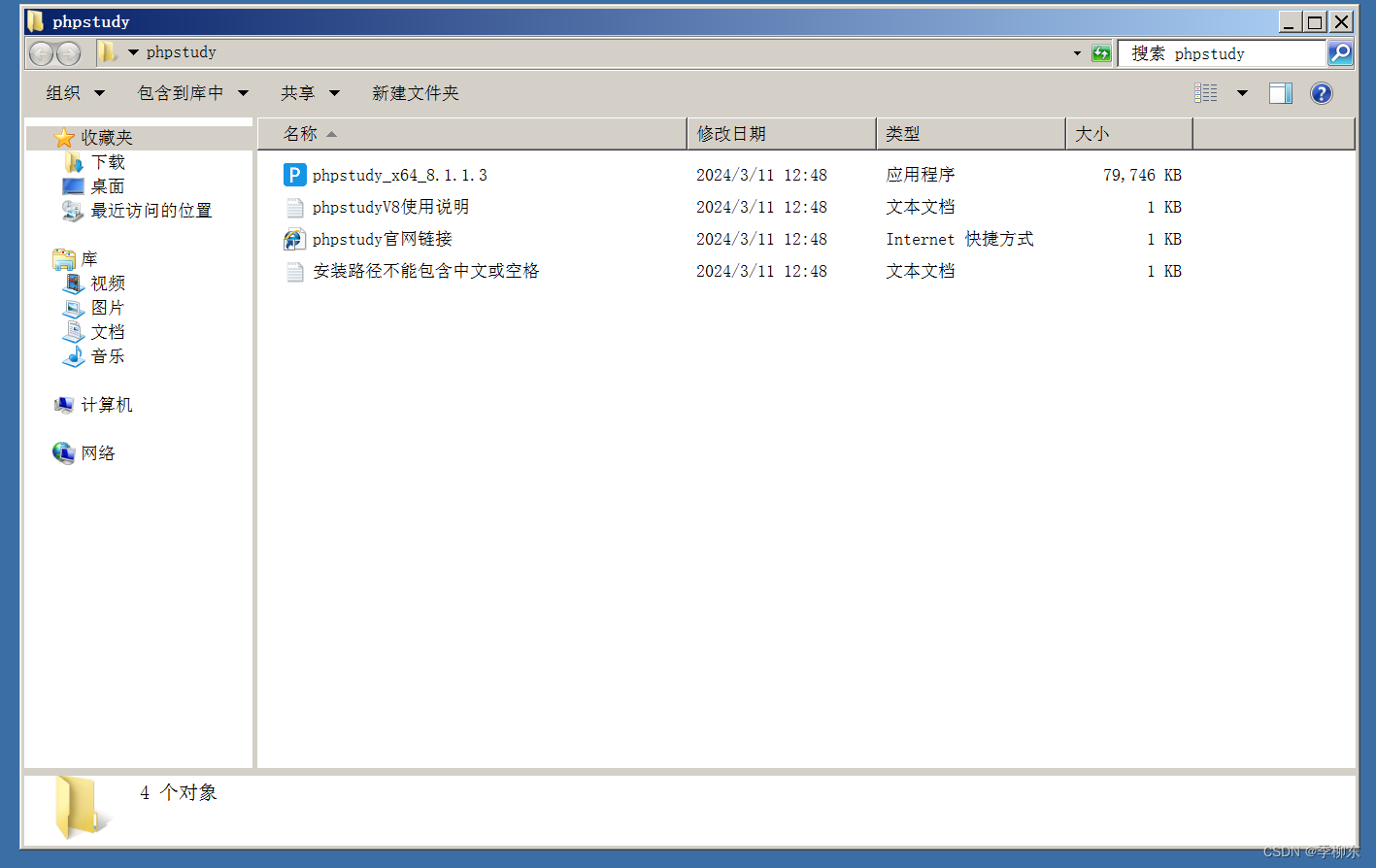Select the 库 tree label

click(x=89, y=259)
